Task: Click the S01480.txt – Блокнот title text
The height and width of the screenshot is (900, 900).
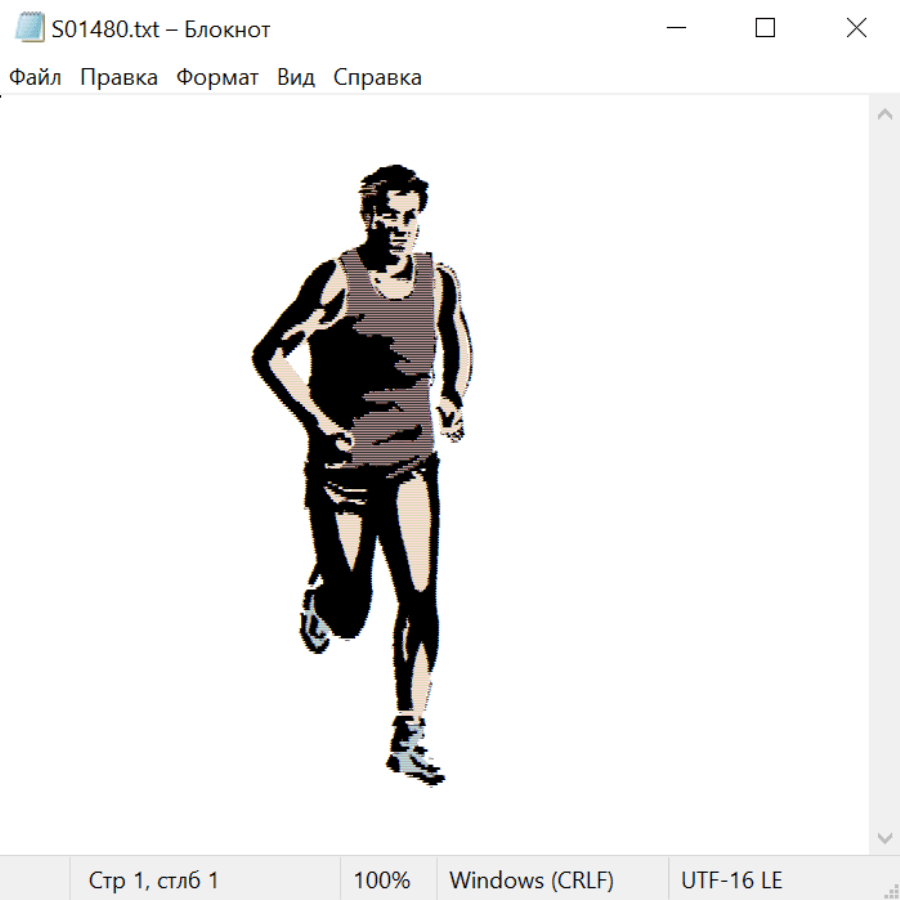Action: pos(161,29)
